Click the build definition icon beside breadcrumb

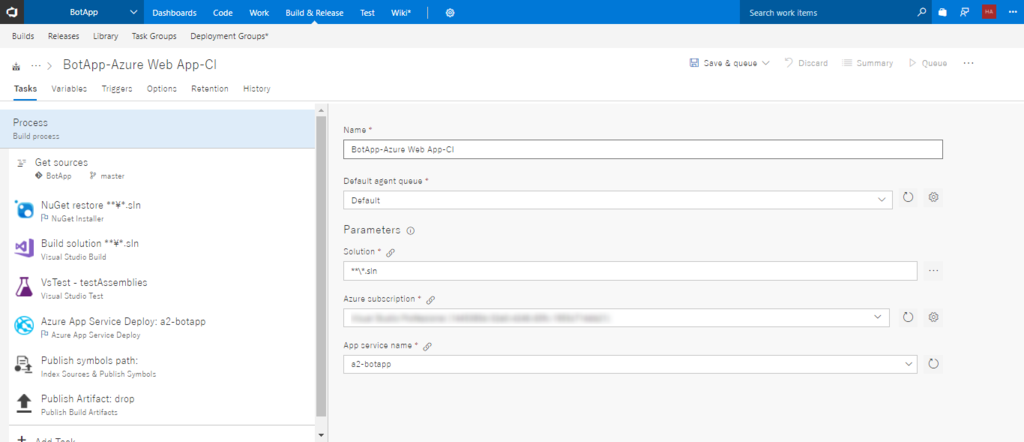[x=16, y=66]
